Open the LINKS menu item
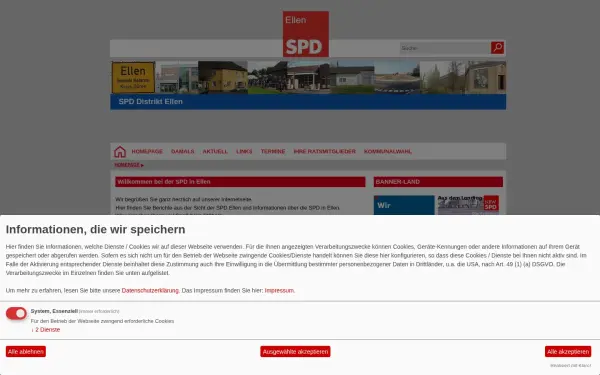 [244, 152]
